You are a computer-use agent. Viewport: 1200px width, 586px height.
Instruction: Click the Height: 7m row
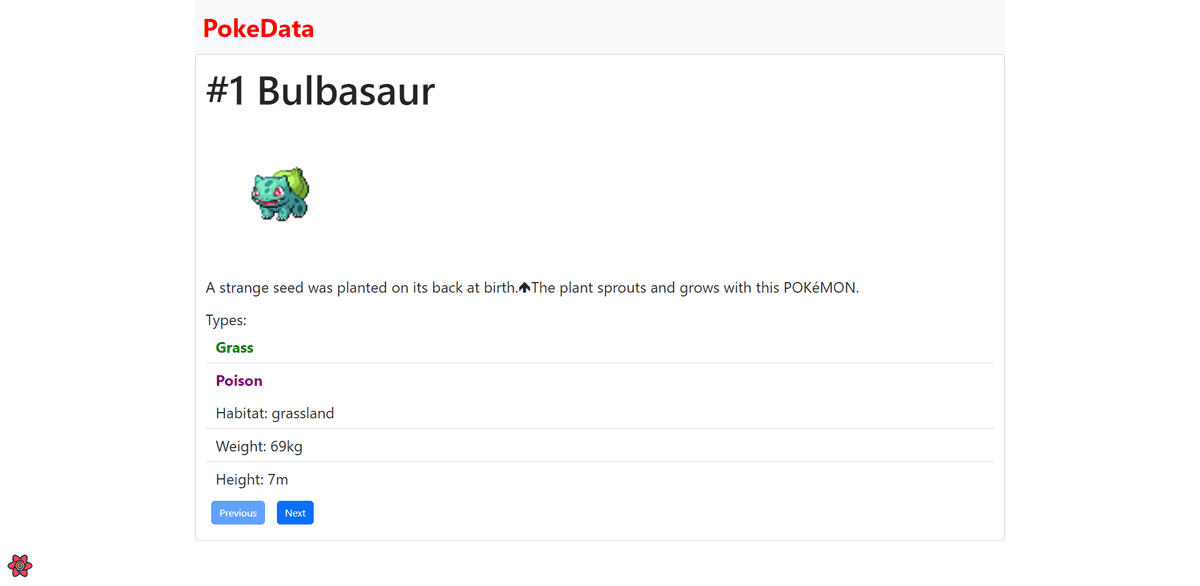point(600,479)
